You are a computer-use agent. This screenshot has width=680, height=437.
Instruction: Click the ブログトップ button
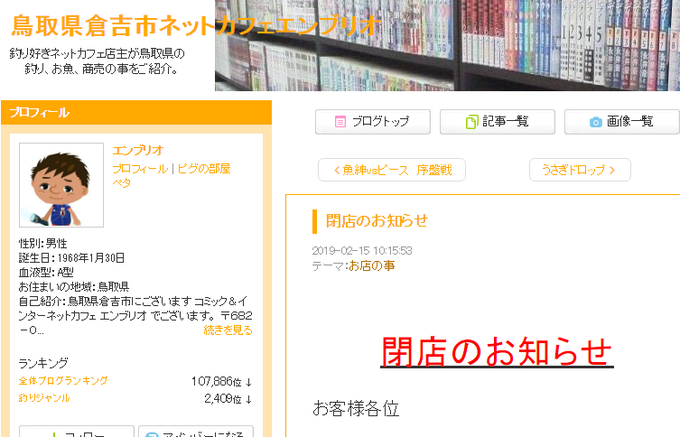(373, 122)
